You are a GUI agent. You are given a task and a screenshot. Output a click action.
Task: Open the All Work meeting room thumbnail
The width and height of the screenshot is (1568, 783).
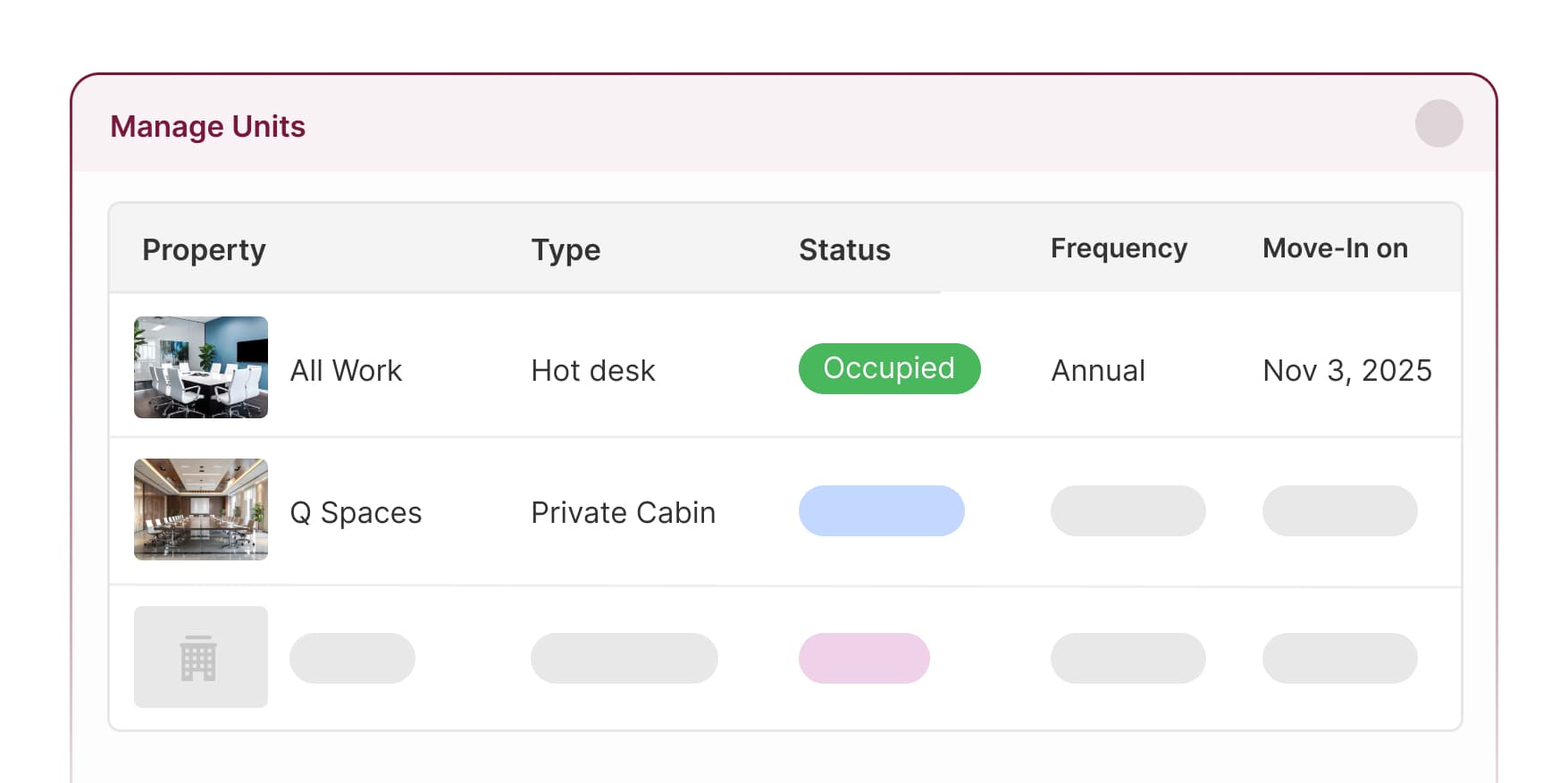[x=200, y=366]
